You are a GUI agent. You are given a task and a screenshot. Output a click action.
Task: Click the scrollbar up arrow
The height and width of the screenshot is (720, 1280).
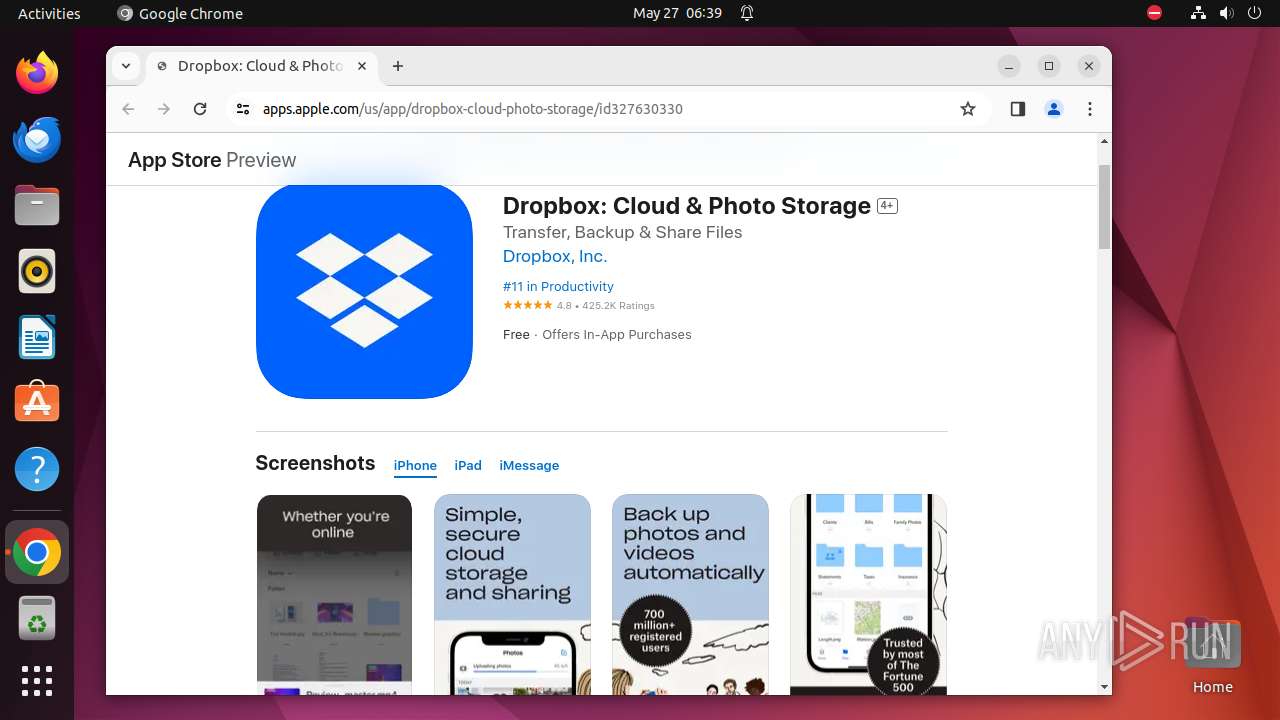[1104, 141]
